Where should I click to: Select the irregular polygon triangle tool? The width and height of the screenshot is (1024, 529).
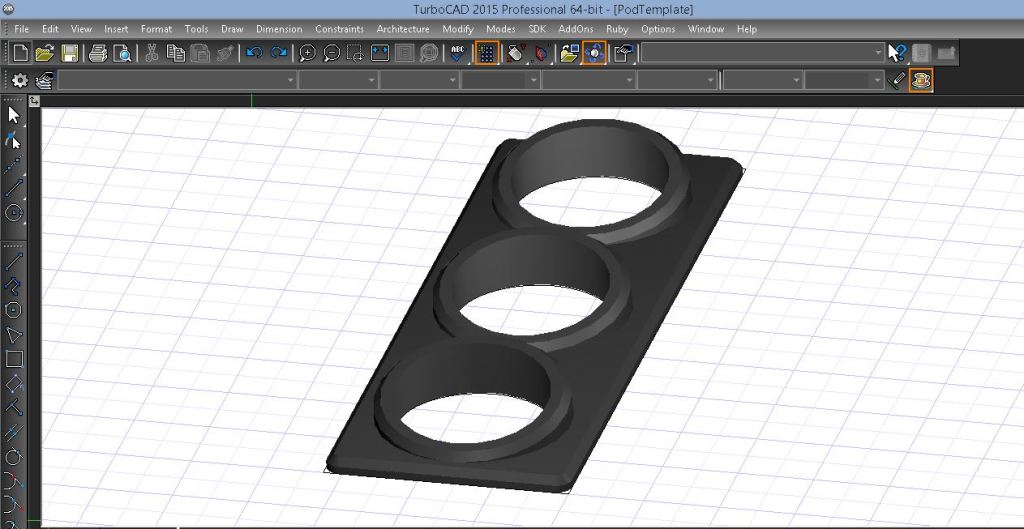(x=14, y=335)
